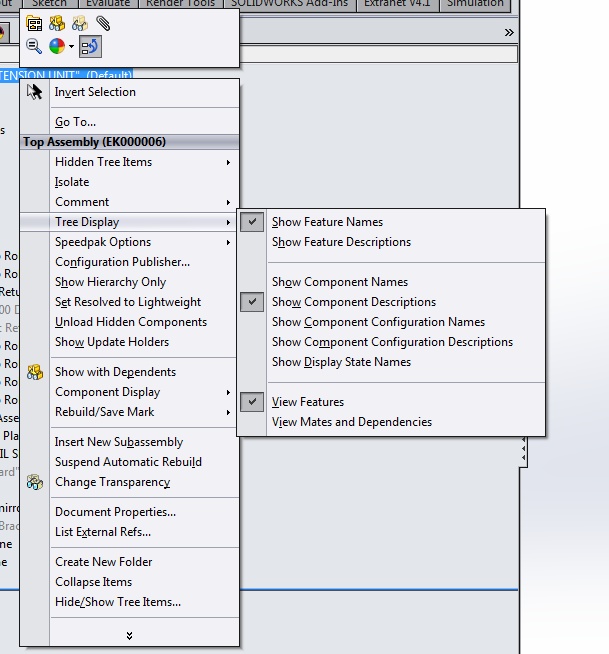609x654 pixels.
Task: Uncheck Show Feature Names
Action: 391,222
